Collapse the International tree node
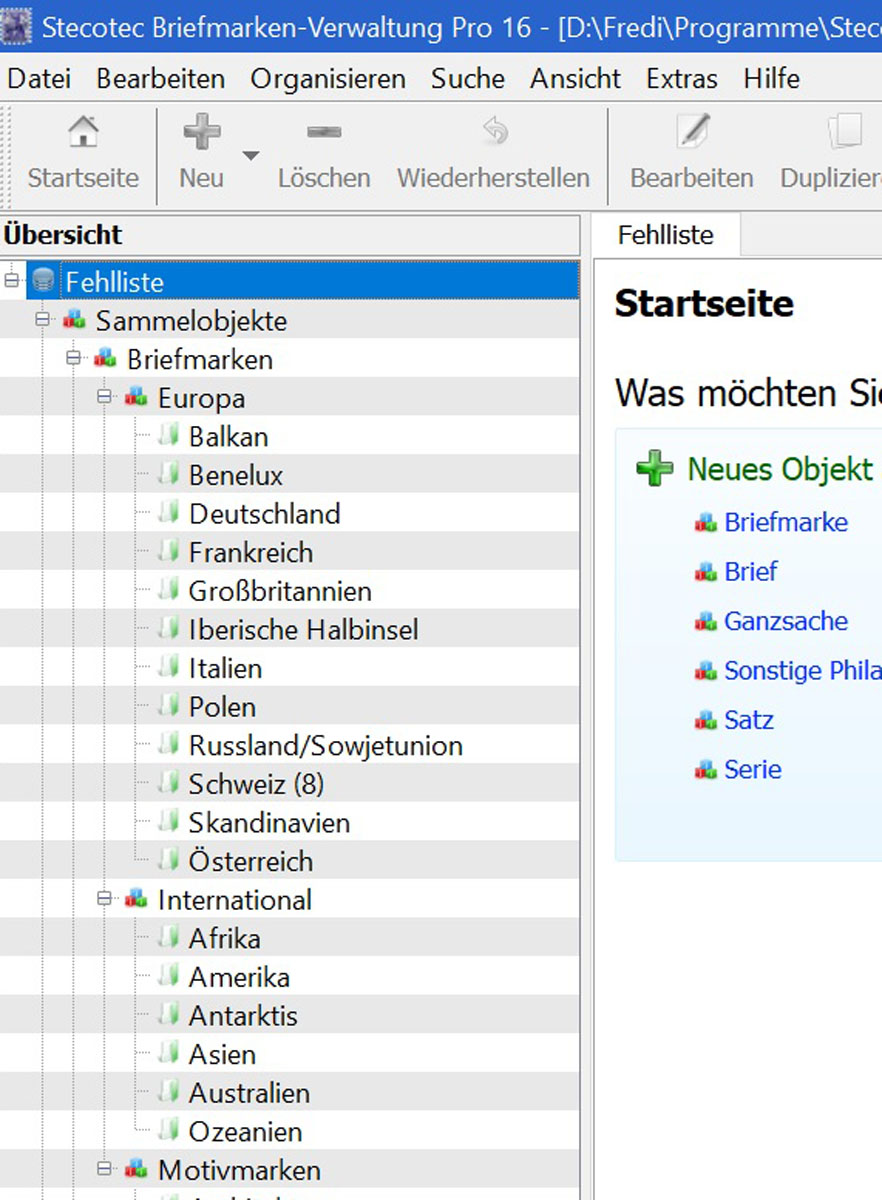This screenshot has height=1200, width=882. (x=104, y=900)
